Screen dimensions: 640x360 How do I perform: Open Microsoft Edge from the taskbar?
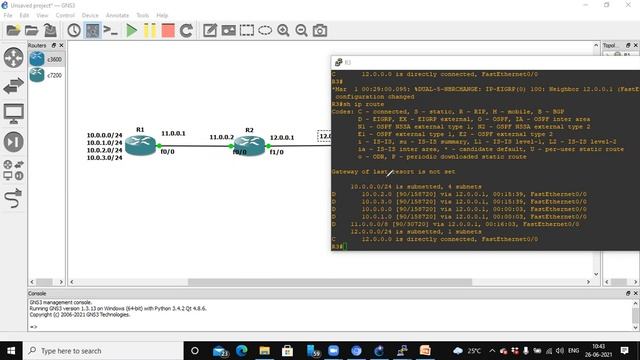(x=242, y=351)
